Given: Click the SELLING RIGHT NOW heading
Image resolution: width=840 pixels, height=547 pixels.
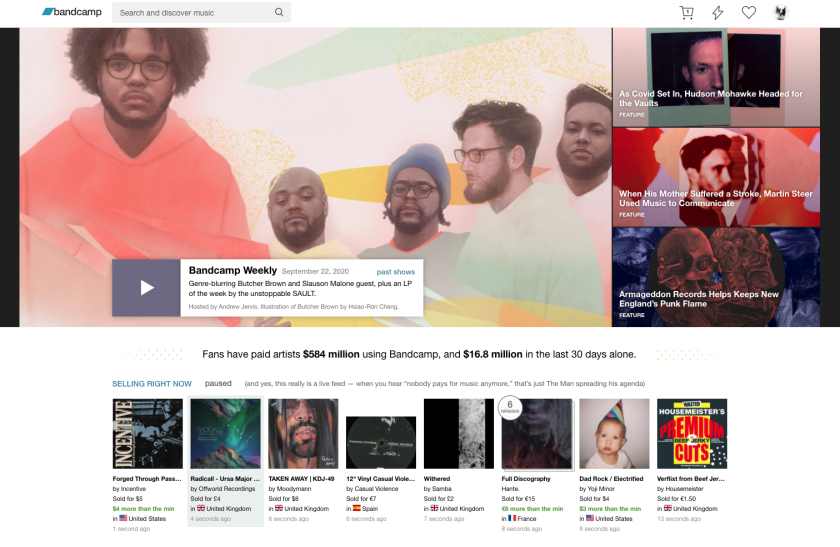Looking at the screenshot, I should pos(152,384).
